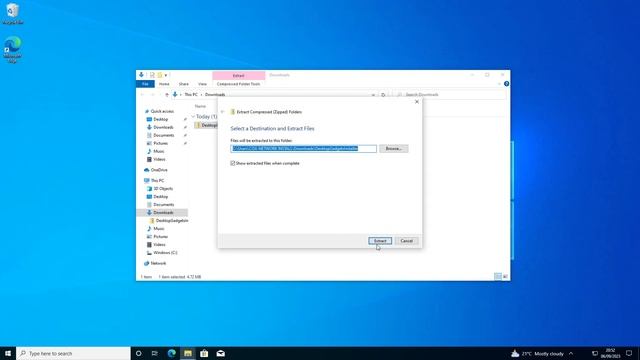Viewport: 640px width, 360px height.
Task: Switch to Details view in the status bar
Action: [498, 277]
